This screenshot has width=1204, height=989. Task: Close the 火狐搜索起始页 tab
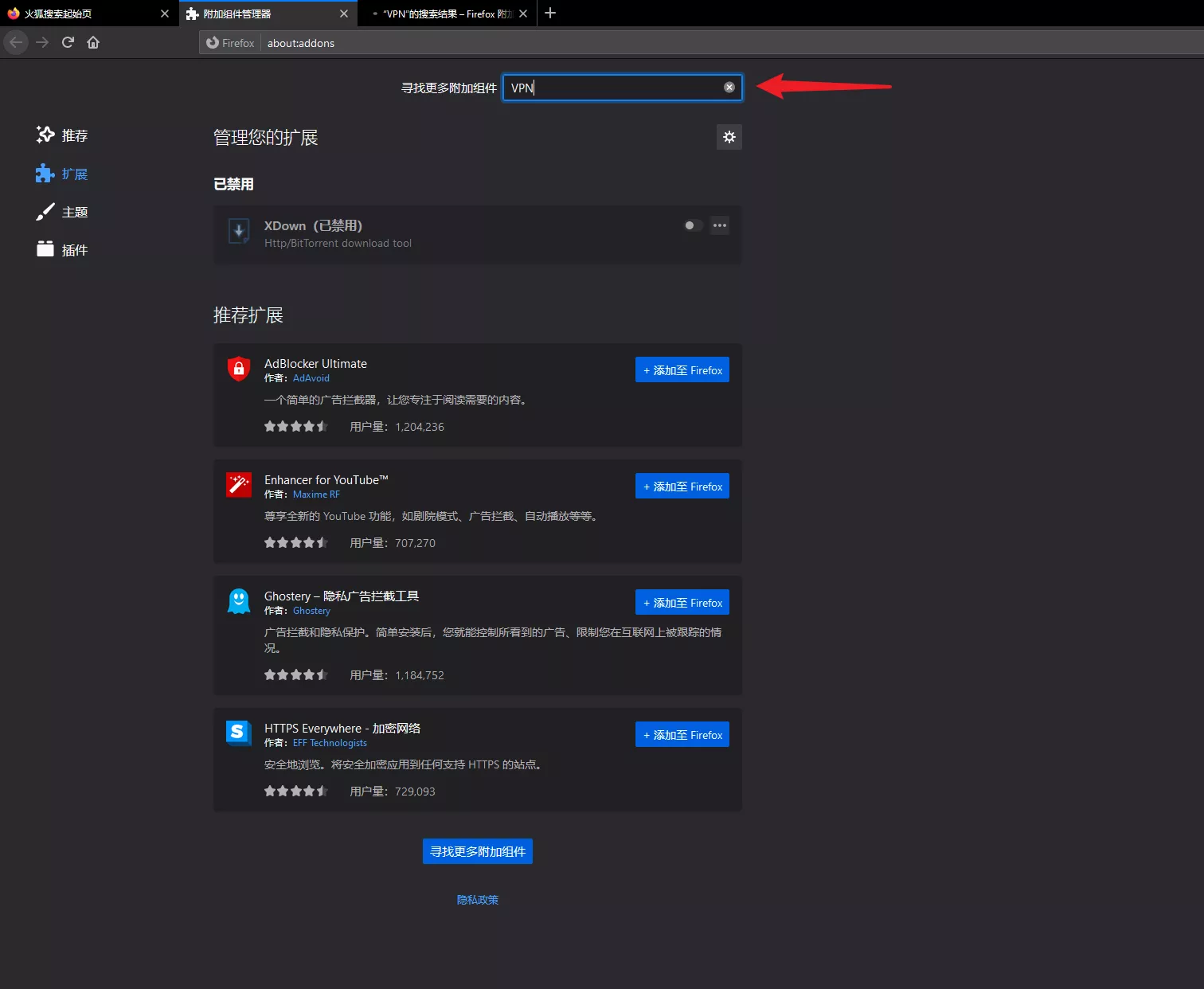click(x=165, y=14)
